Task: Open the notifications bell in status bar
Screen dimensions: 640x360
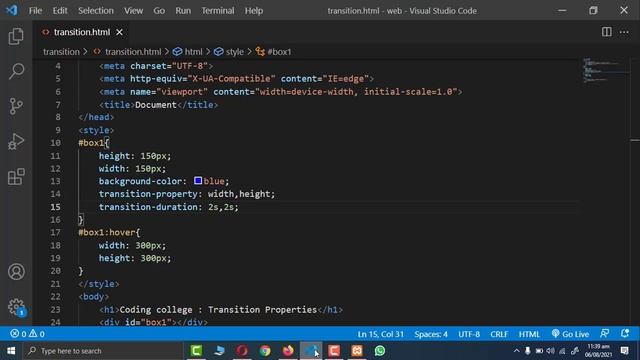Action: coord(625,333)
